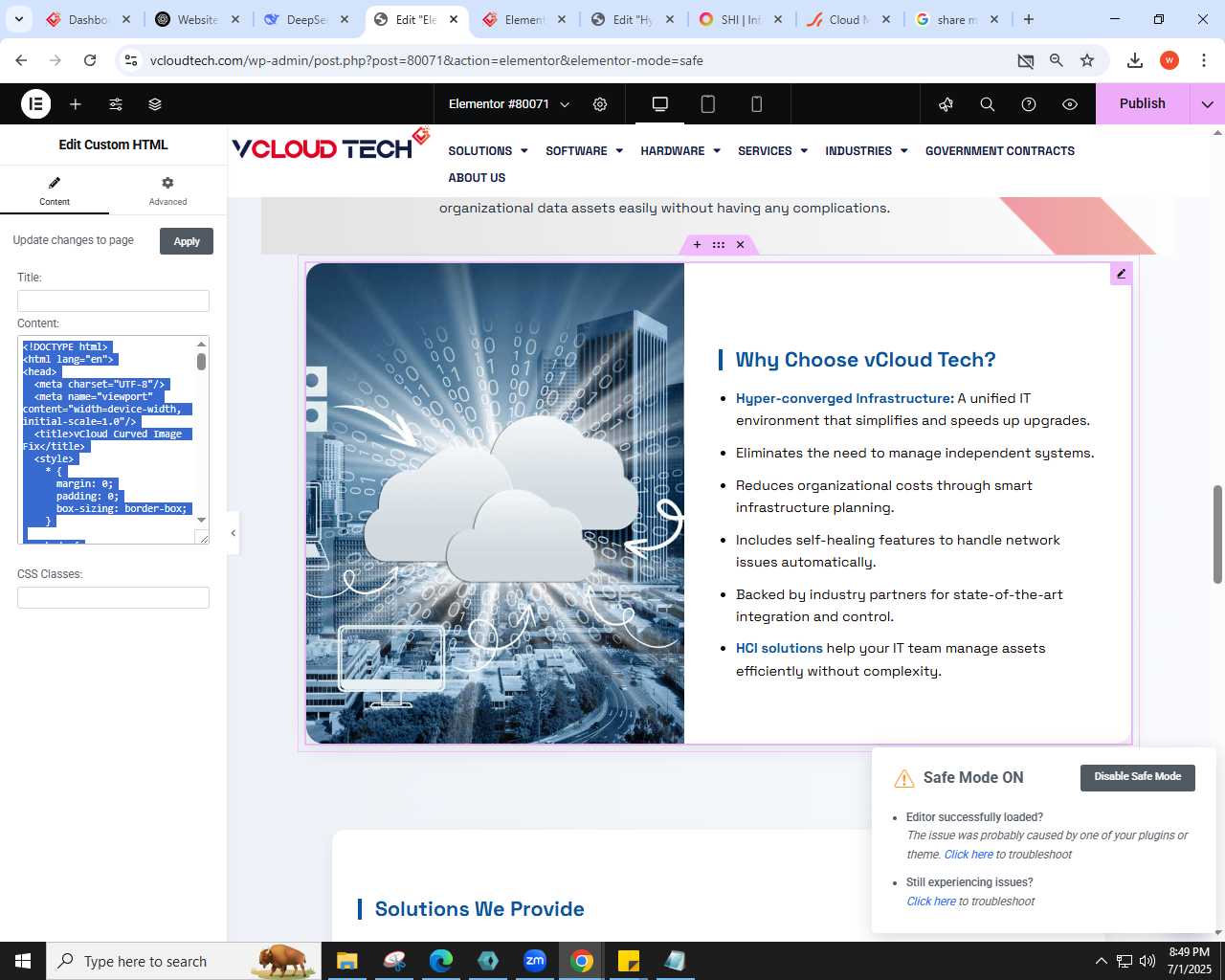The image size is (1225, 980).
Task: Select the Advanced tab
Action: tap(167, 190)
